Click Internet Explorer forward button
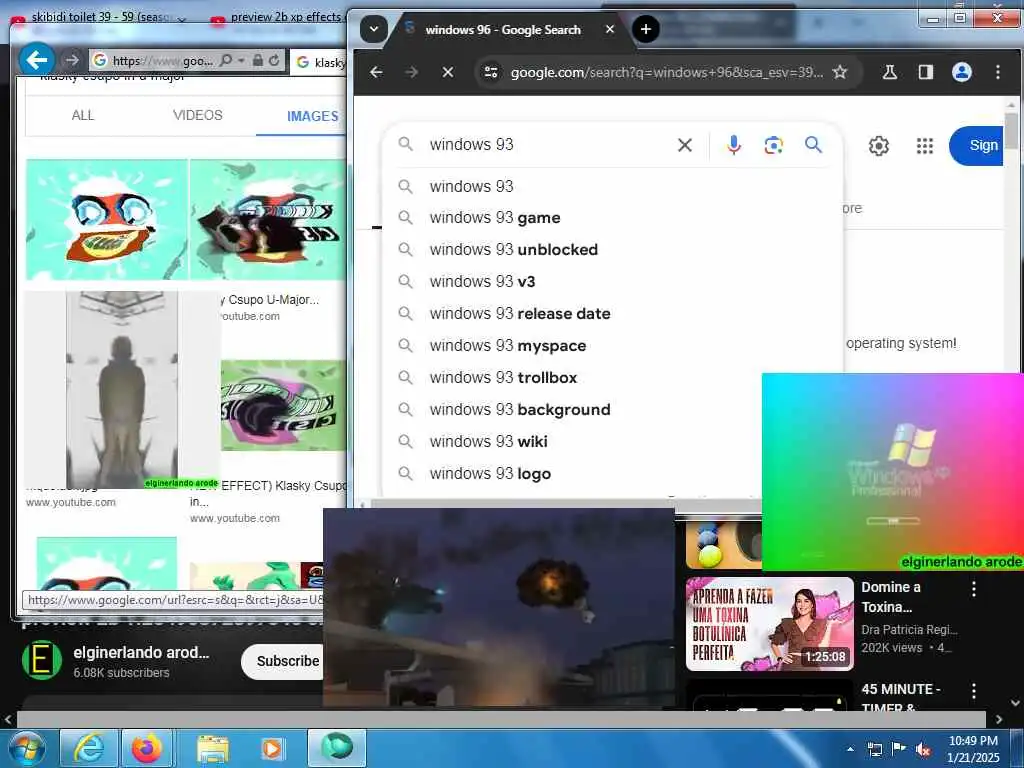This screenshot has width=1024, height=768. pos(71,60)
